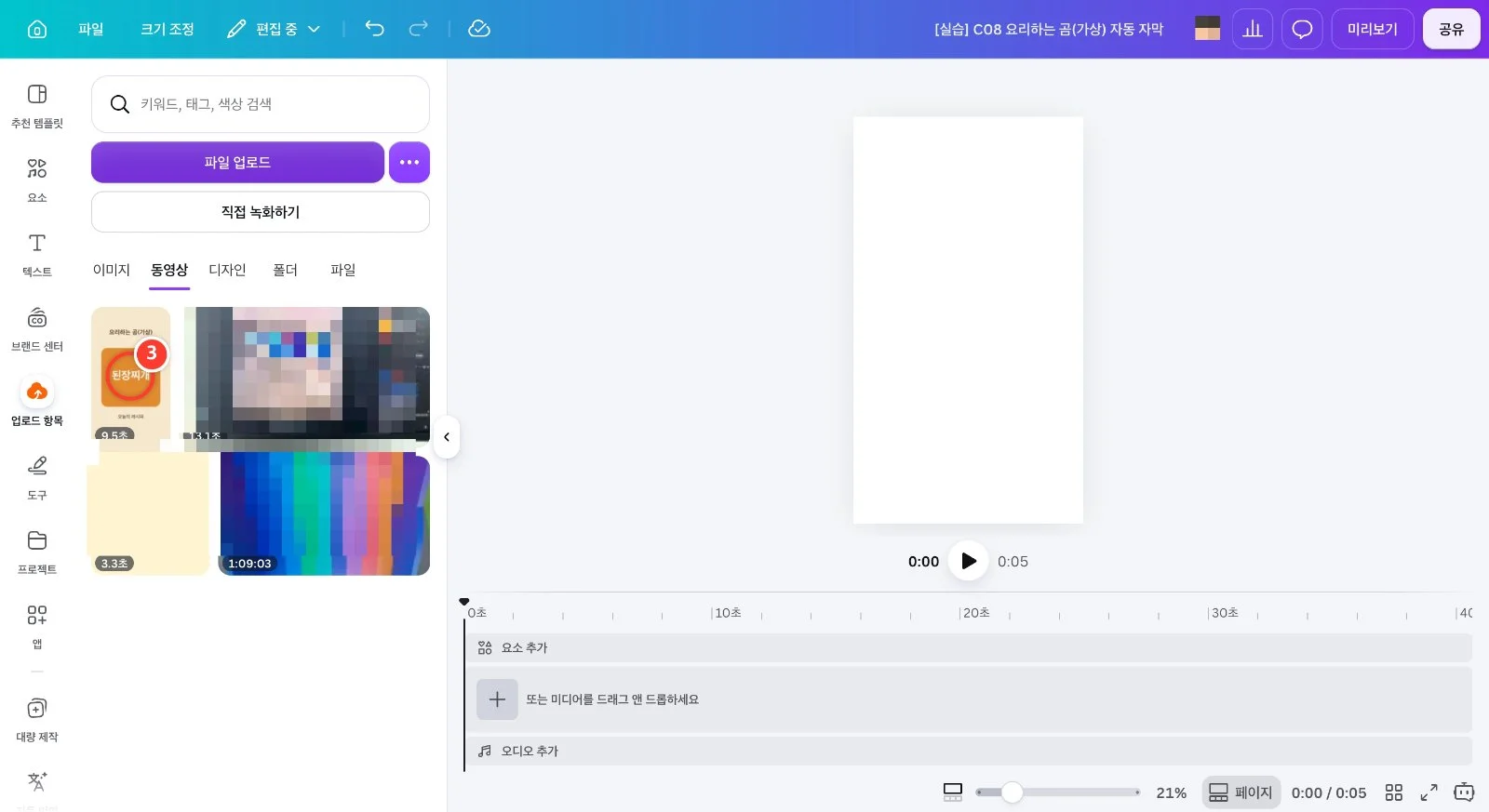Open 앱 apps sidebar panel
This screenshot has height=812, width=1489.
[x=37, y=627]
